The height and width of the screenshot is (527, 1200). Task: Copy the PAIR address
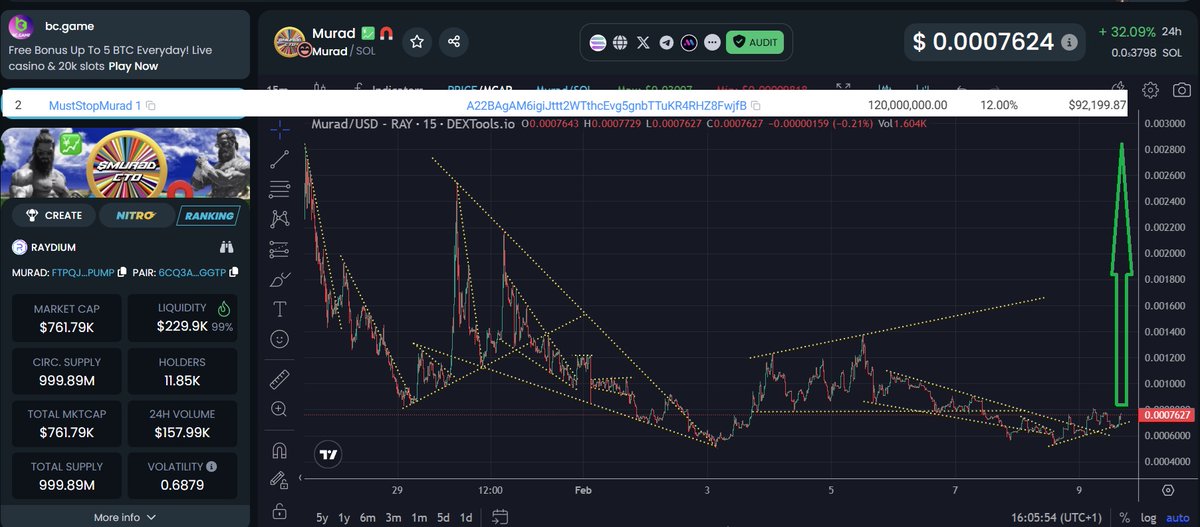(233, 272)
